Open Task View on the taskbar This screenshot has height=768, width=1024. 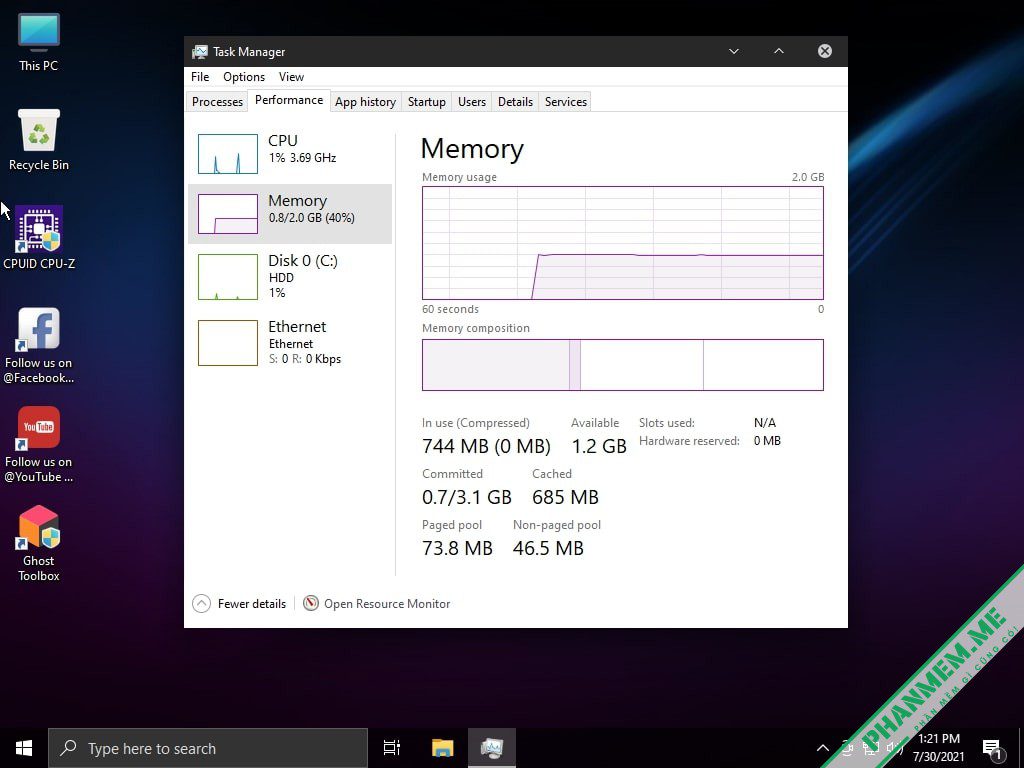[392, 748]
